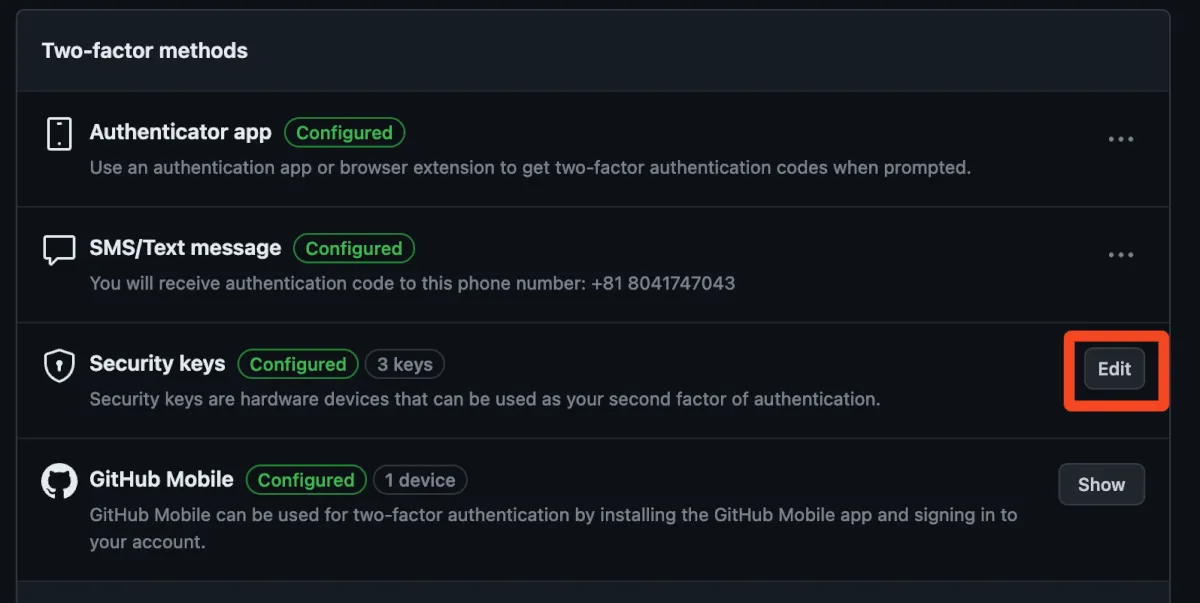Select the Security keys heading
Image resolution: width=1200 pixels, height=603 pixels.
[x=157, y=365]
